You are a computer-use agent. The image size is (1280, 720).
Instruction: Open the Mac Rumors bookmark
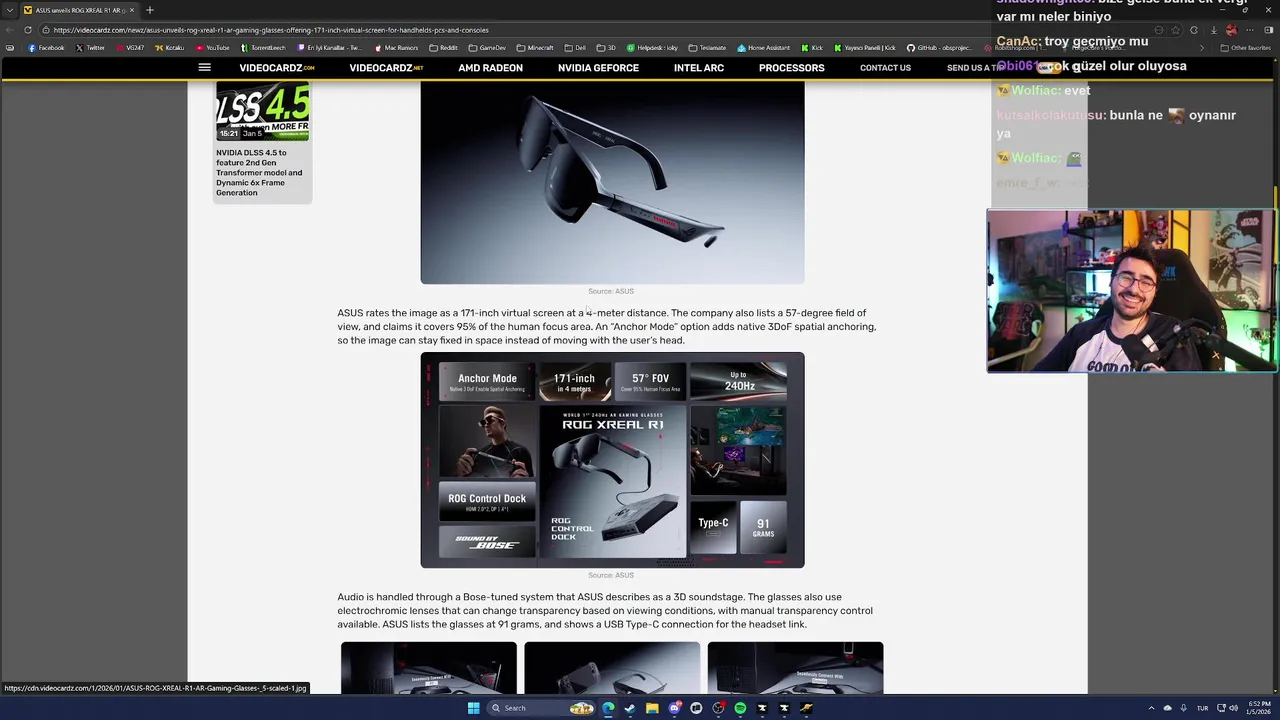point(396,48)
